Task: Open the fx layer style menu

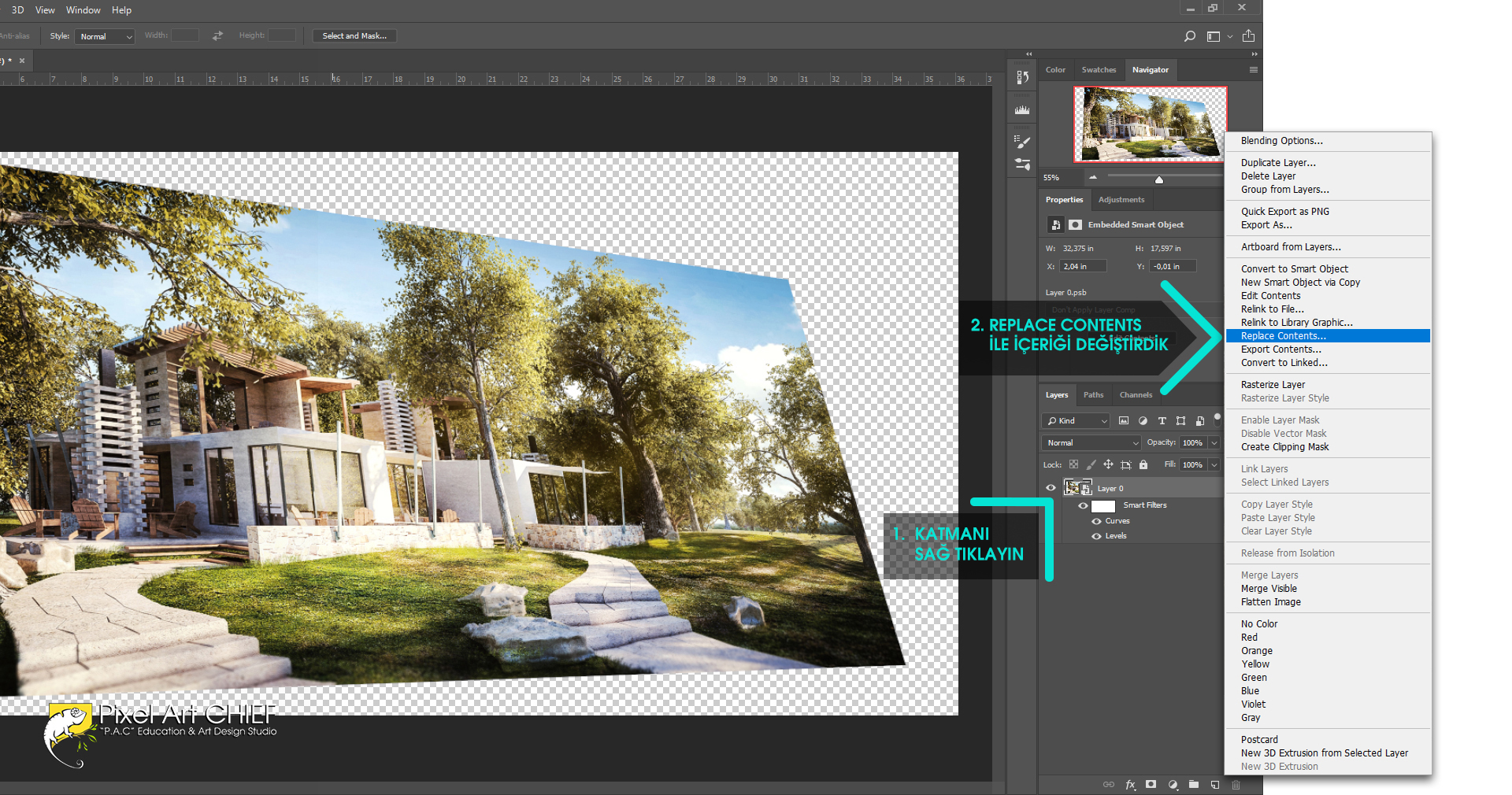Action: (x=1130, y=785)
